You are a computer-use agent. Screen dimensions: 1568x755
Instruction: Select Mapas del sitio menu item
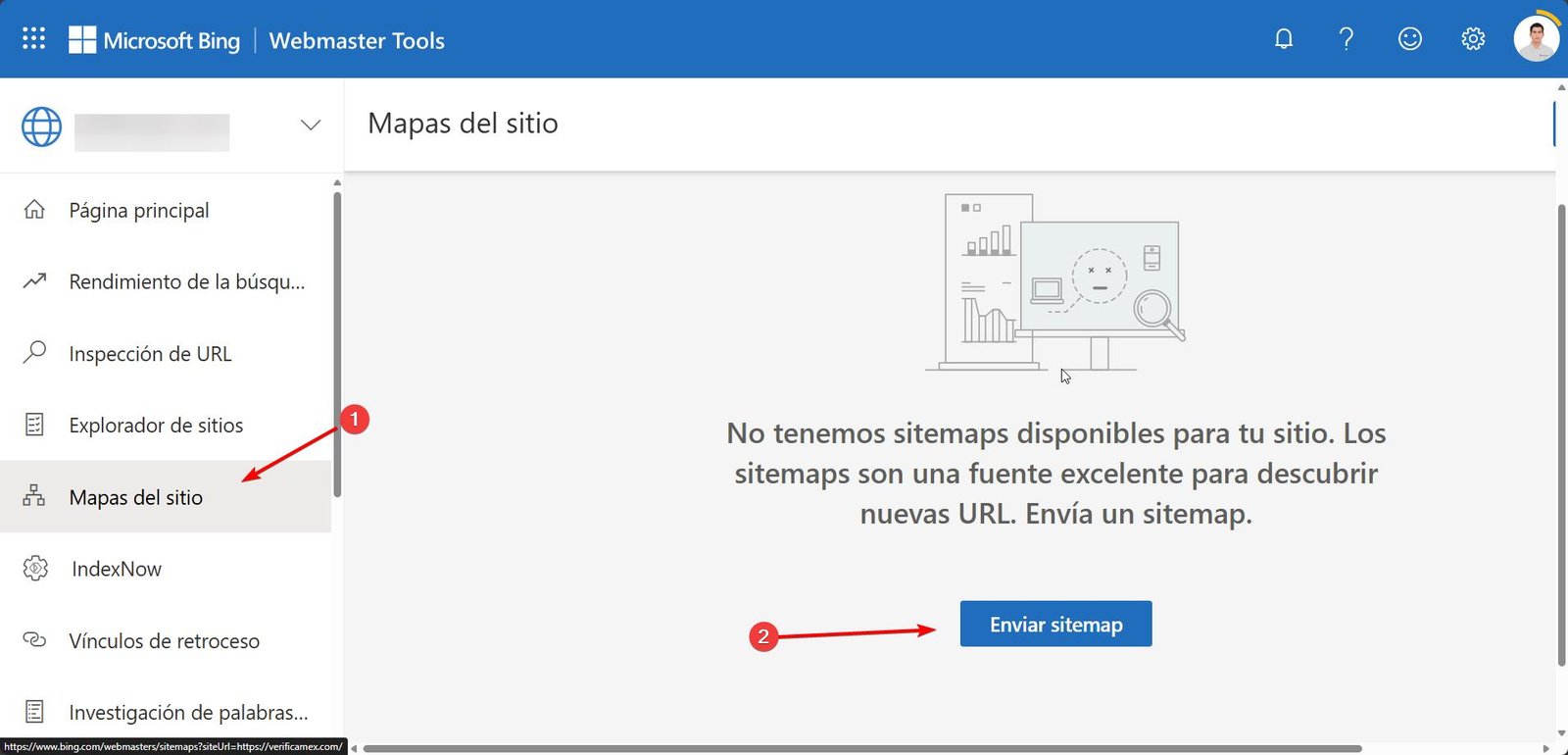[x=166, y=497]
